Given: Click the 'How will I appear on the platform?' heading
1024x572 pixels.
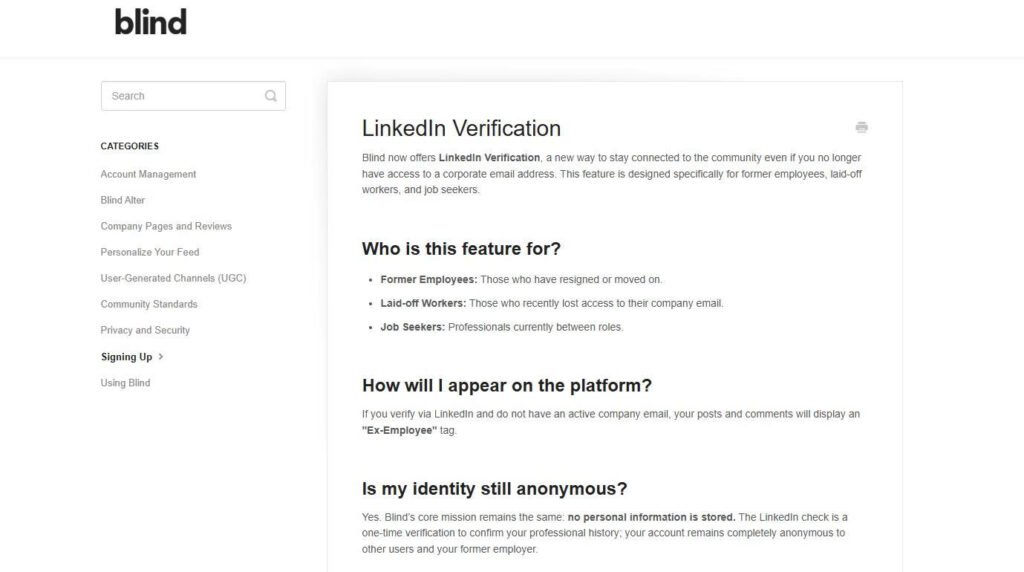Looking at the screenshot, I should 507,385.
